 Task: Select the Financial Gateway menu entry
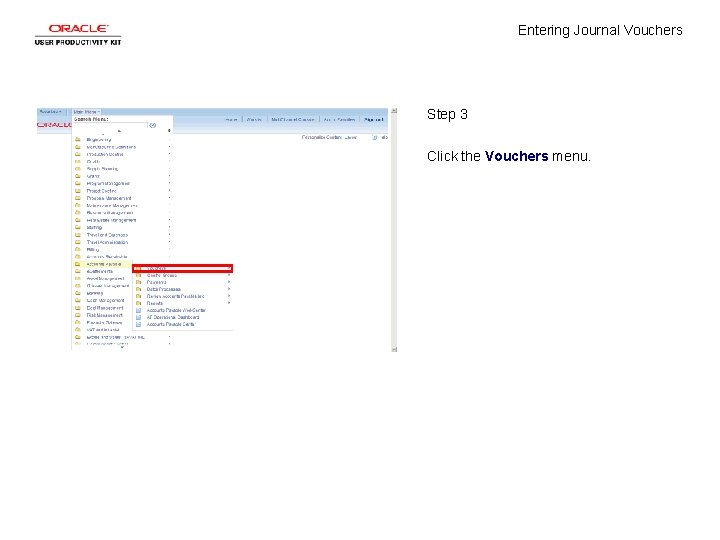click(x=104, y=322)
